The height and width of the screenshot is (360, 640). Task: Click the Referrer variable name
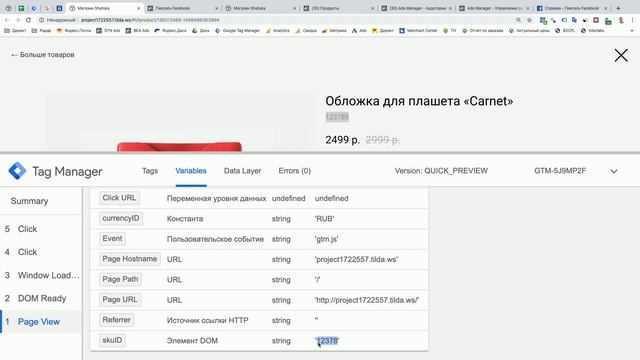click(116, 320)
